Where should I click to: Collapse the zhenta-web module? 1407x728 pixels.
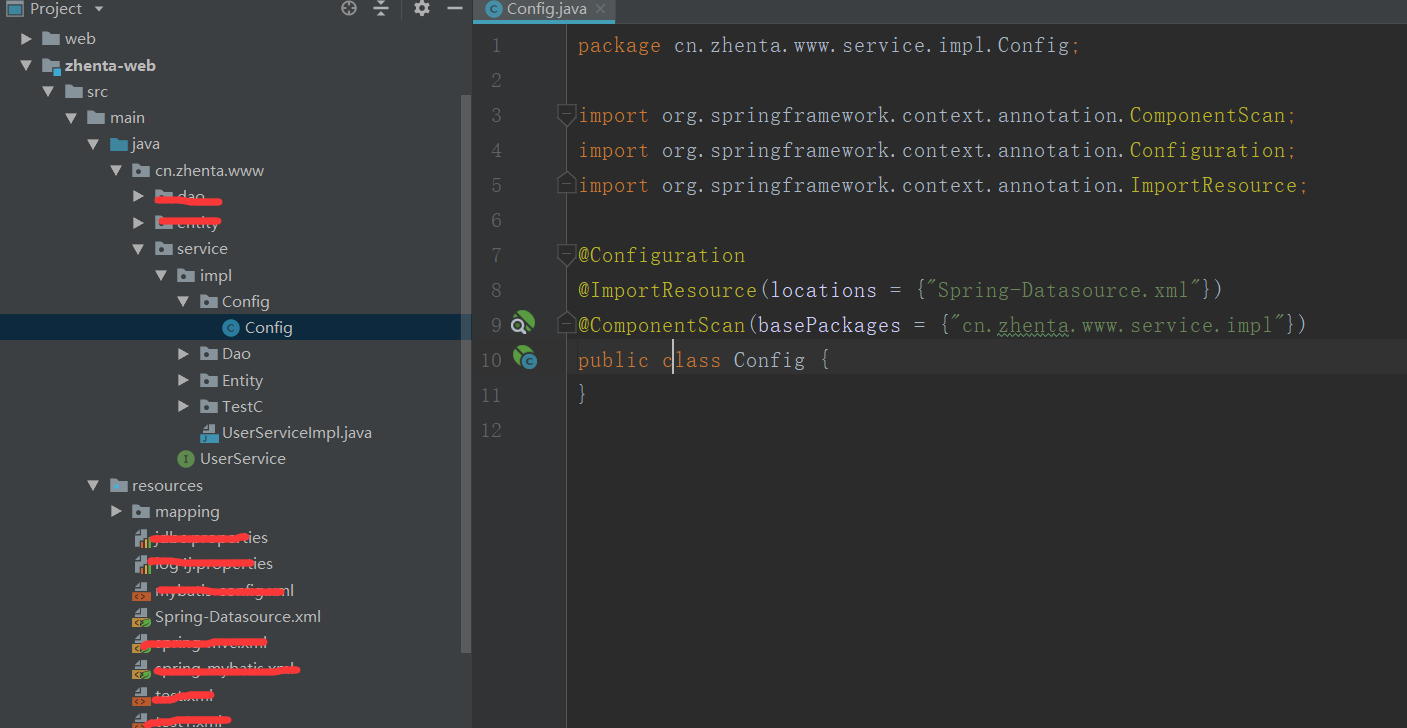click(x=27, y=66)
